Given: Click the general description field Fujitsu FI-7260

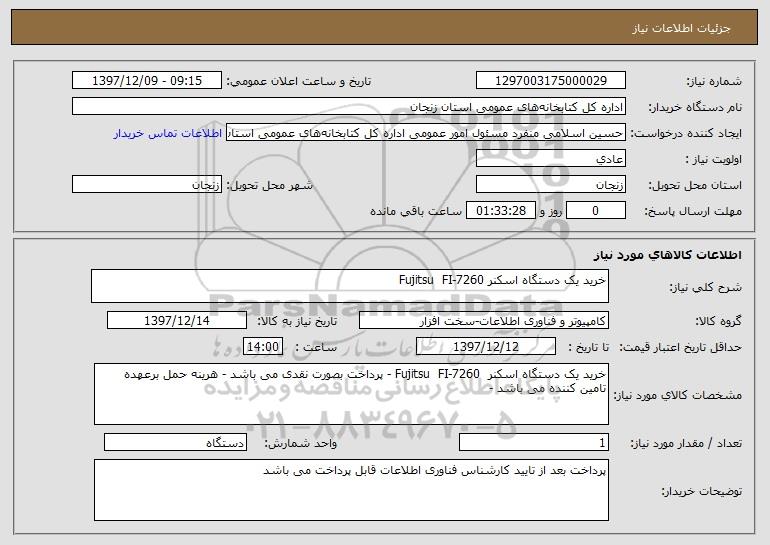Looking at the screenshot, I should pyautogui.click(x=350, y=286).
